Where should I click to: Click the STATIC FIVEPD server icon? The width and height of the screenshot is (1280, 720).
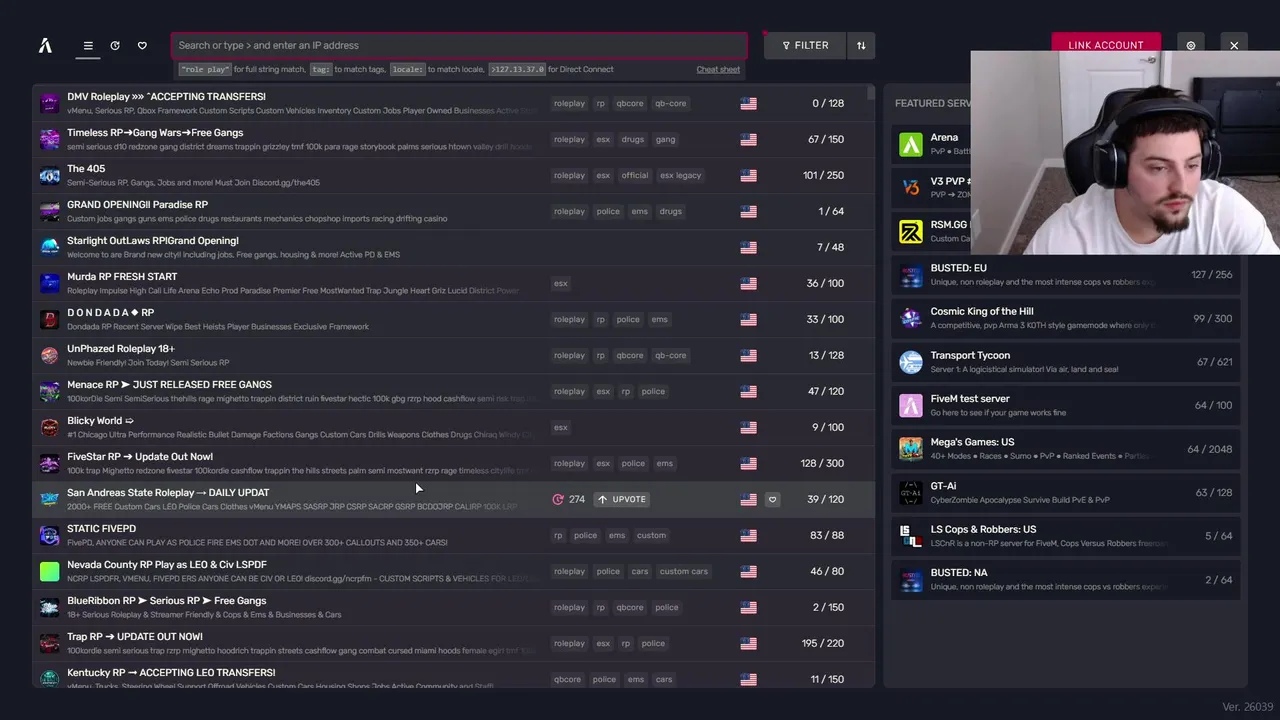point(49,535)
